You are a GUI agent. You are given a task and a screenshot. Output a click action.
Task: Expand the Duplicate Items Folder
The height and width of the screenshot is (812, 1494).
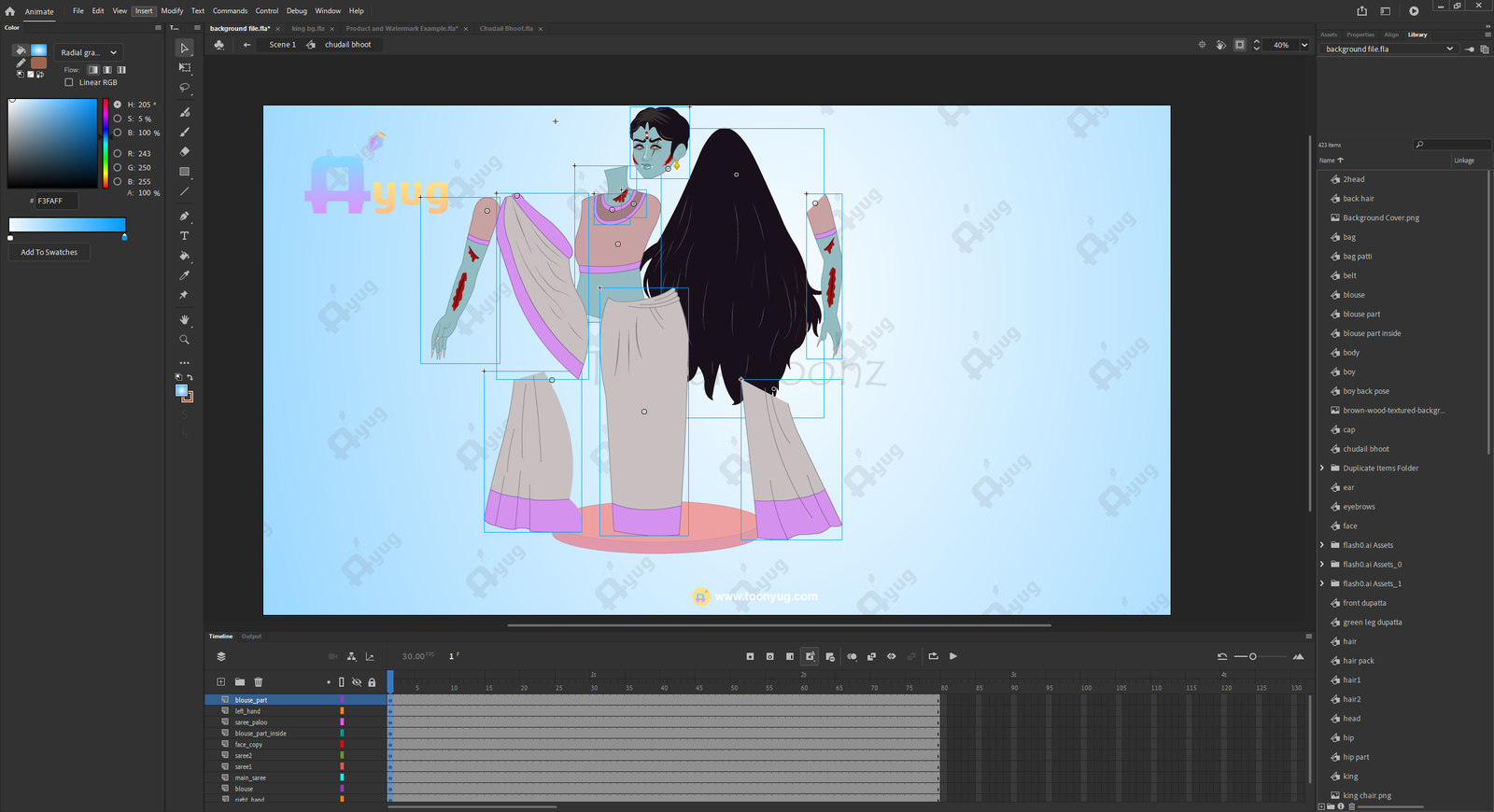coord(1322,469)
